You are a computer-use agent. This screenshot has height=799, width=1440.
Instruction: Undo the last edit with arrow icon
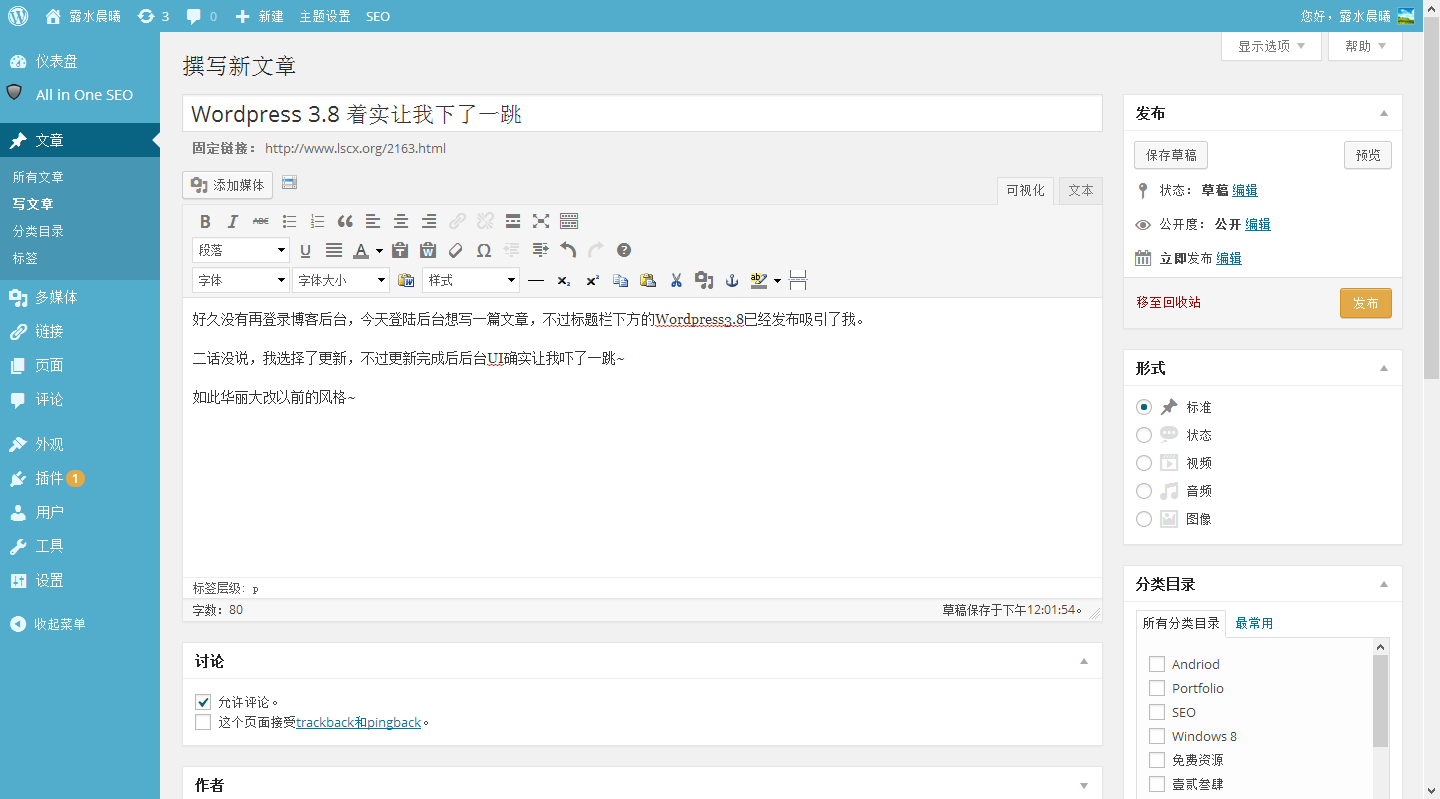pyautogui.click(x=568, y=250)
